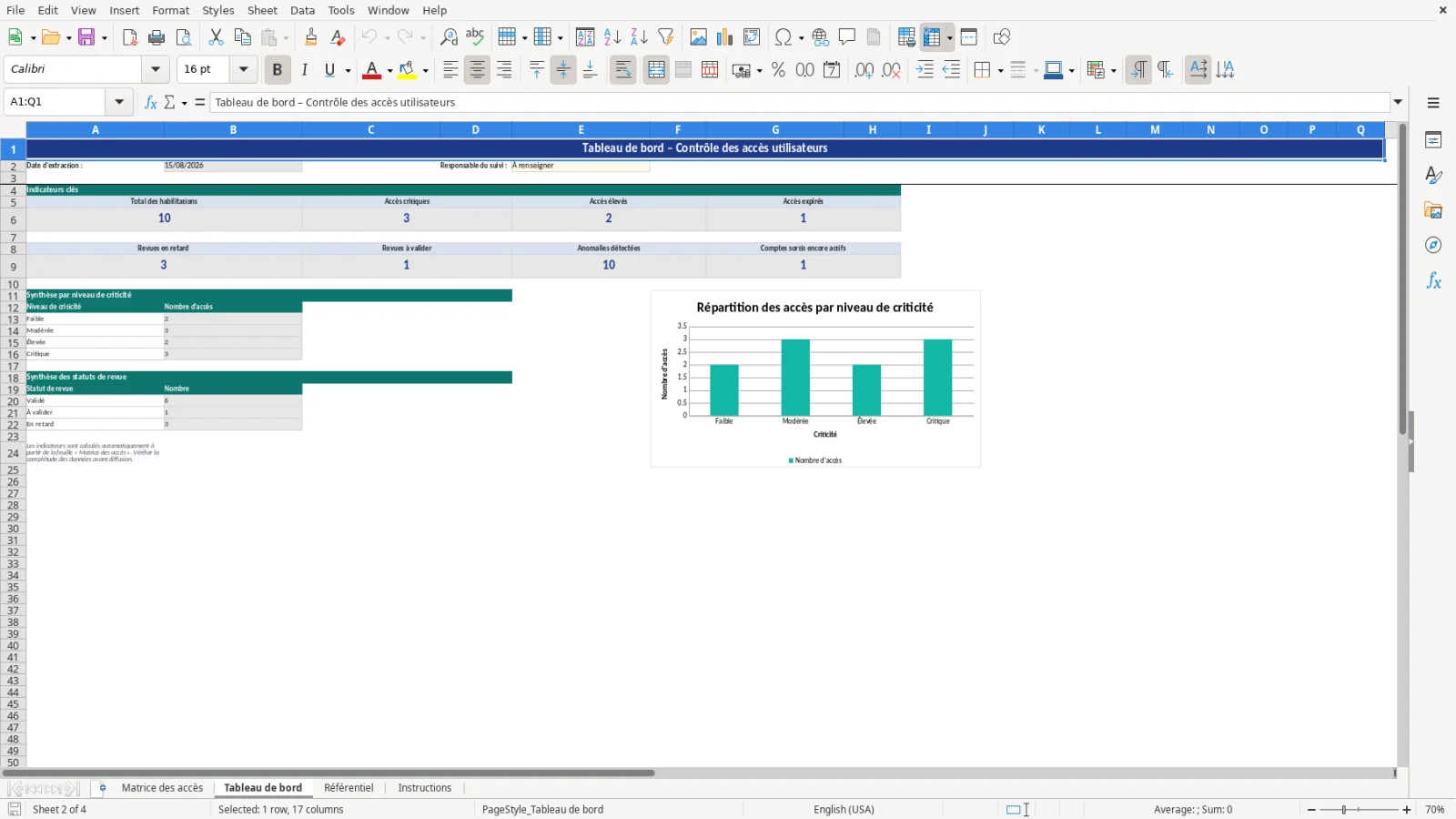This screenshot has height=819, width=1456.
Task: Open the font size dropdown
Action: (243, 69)
